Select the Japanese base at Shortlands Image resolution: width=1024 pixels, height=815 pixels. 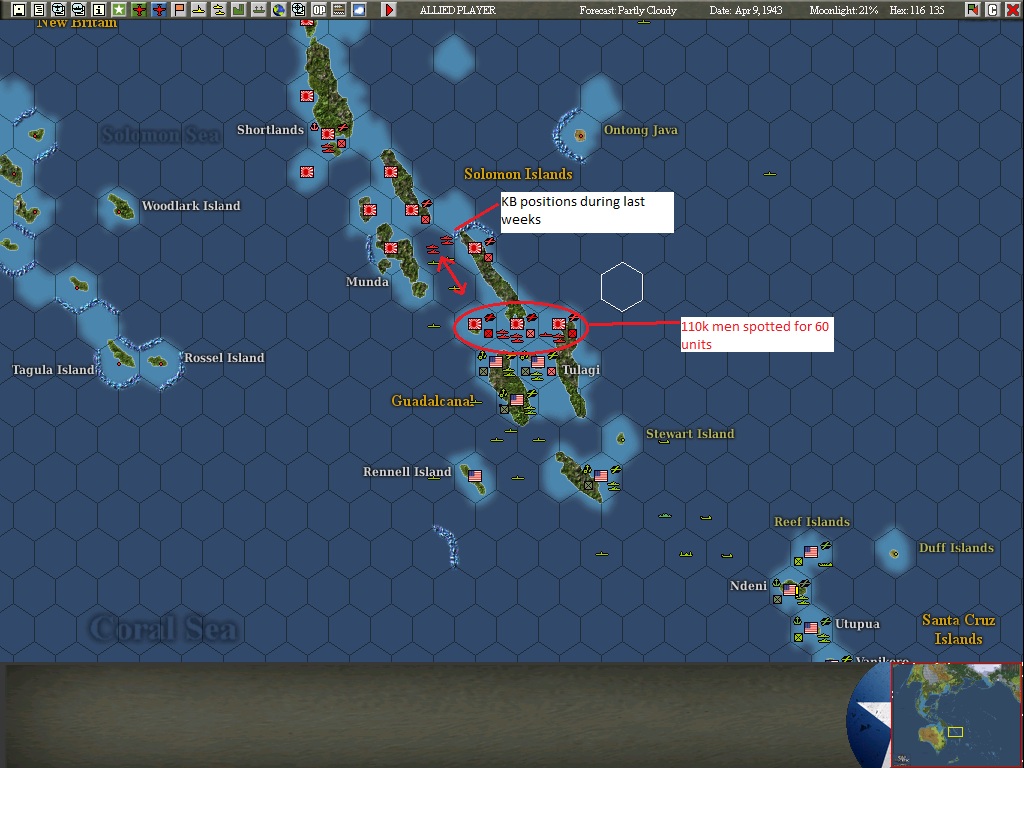(328, 134)
